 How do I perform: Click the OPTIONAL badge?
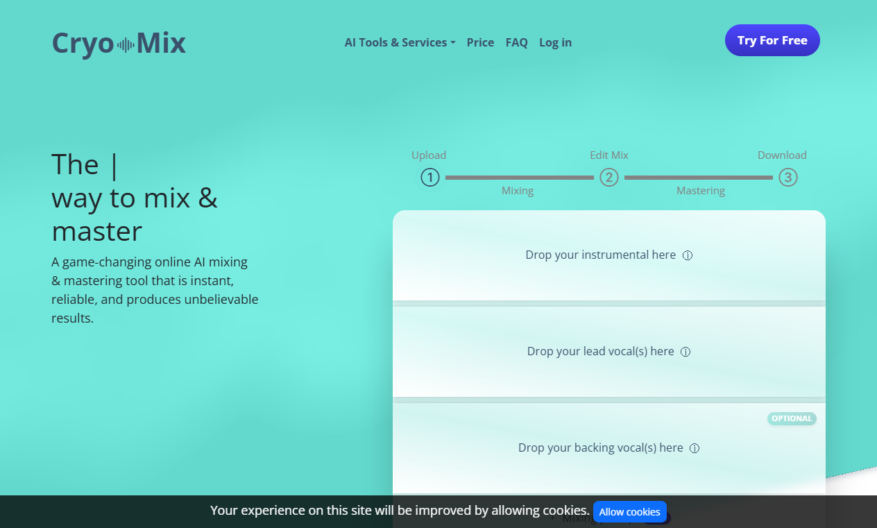[791, 418]
